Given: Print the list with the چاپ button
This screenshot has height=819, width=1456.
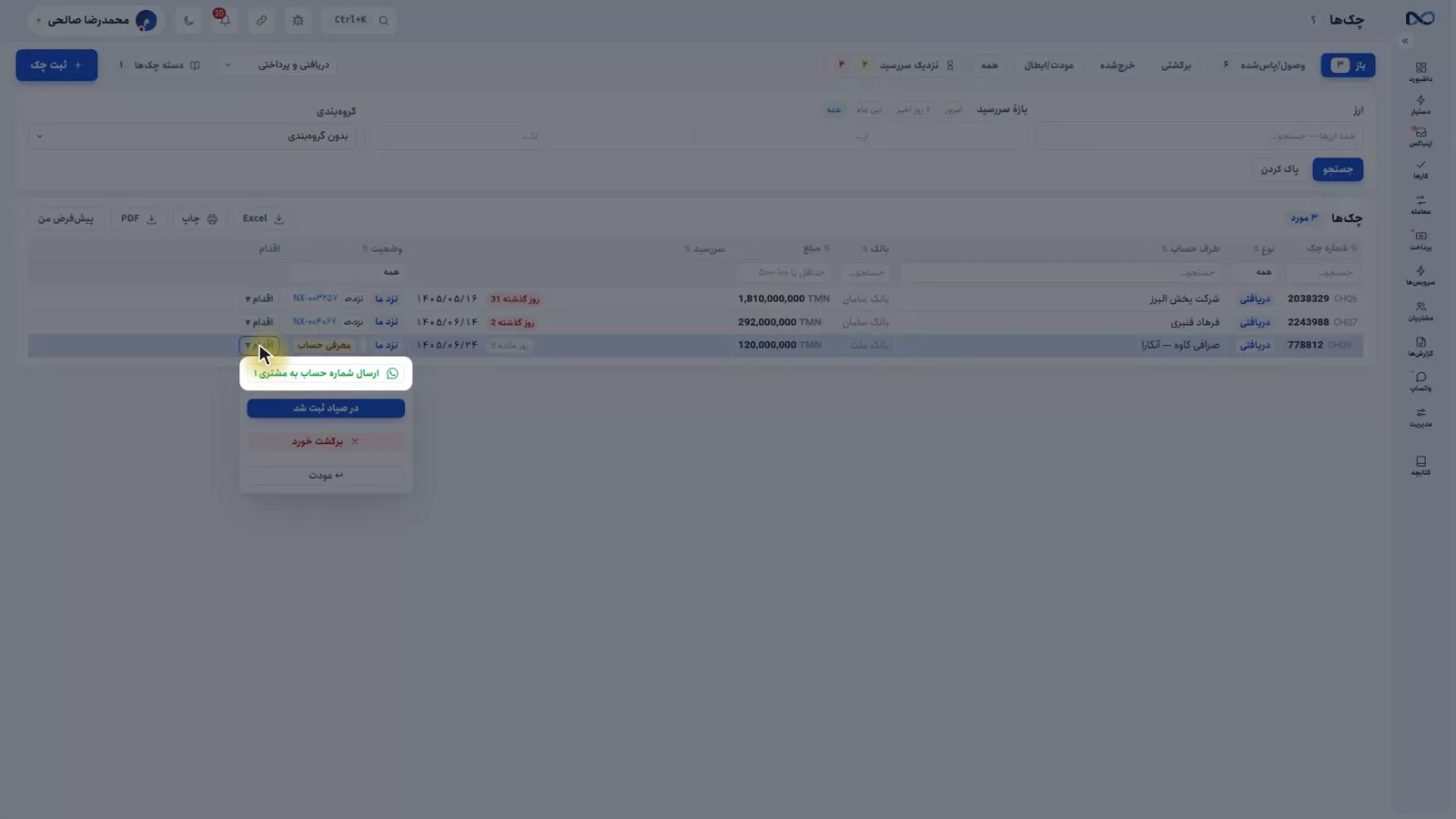Looking at the screenshot, I should (x=199, y=219).
